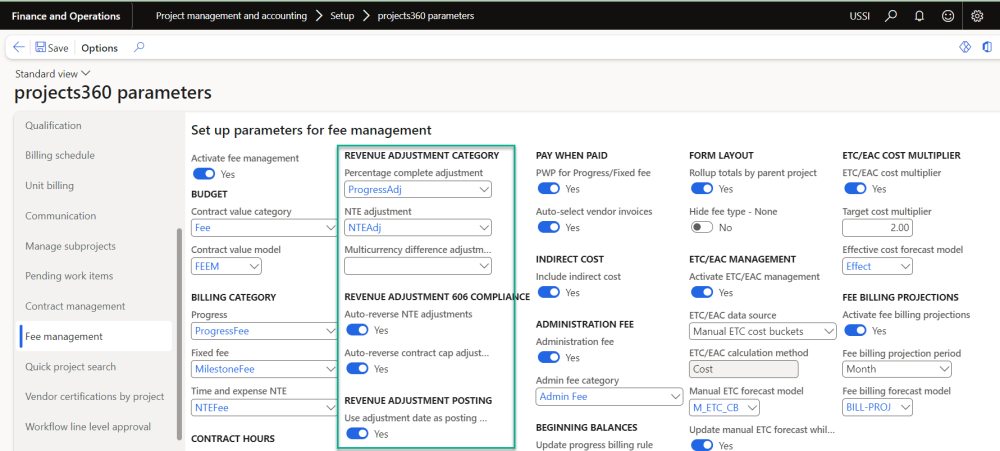Image resolution: width=1000 pixels, height=451 pixels.
Task: Click the back arrow in the action pane
Action: pos(19,47)
